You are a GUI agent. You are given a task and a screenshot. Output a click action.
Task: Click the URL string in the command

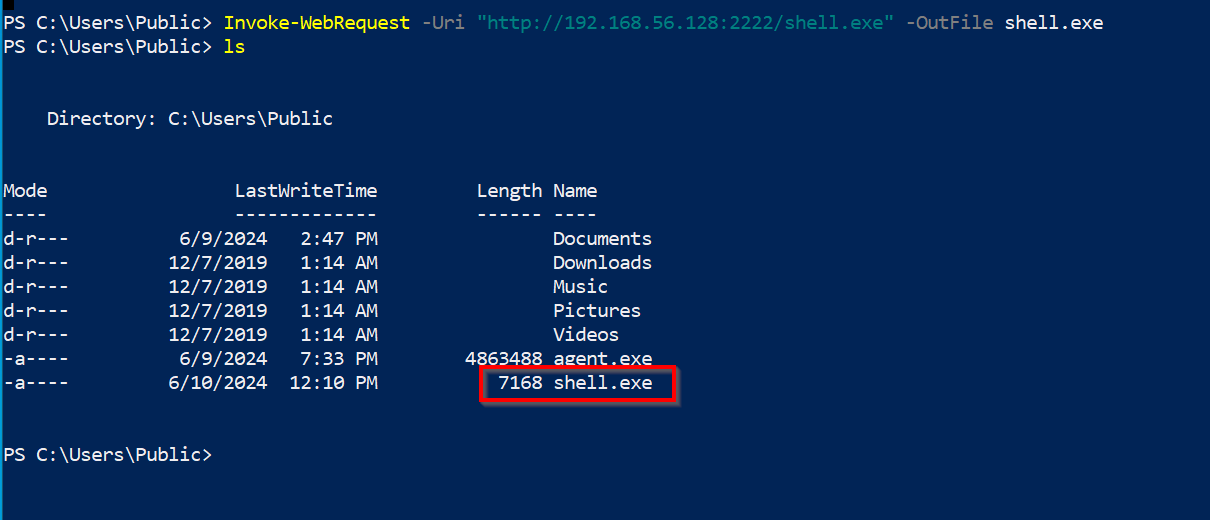[x=686, y=22]
